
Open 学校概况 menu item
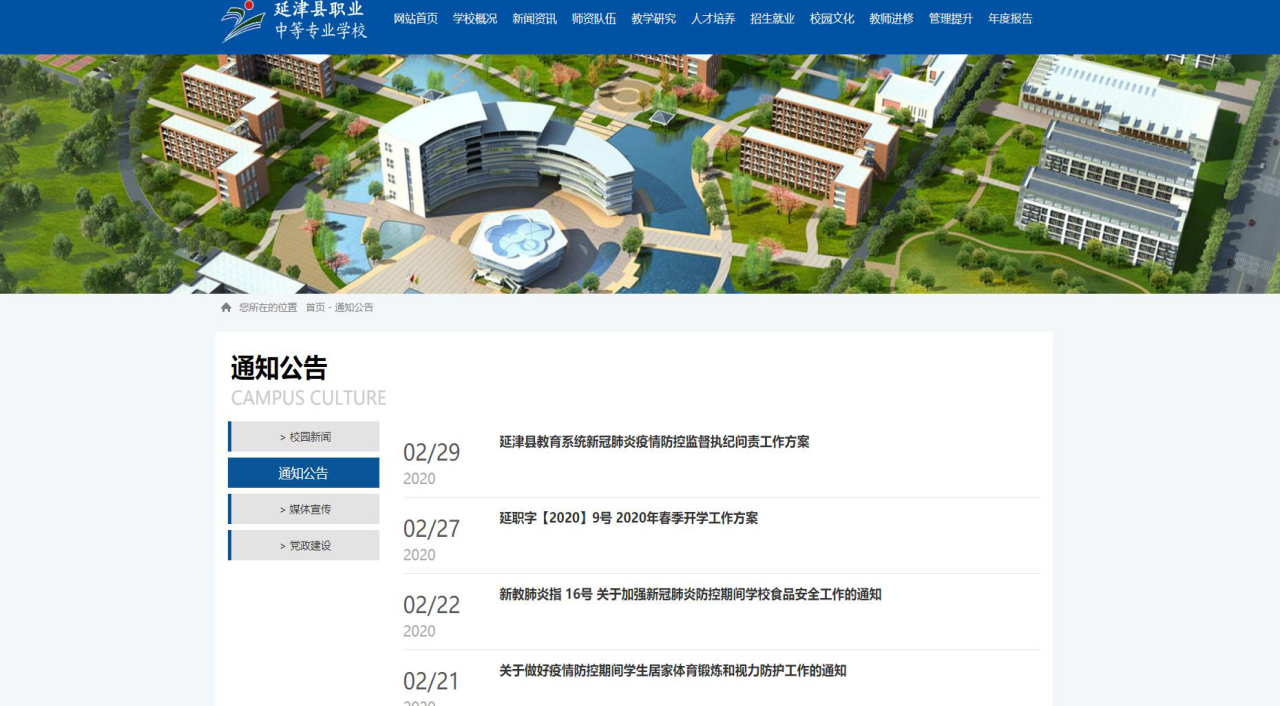coord(475,19)
